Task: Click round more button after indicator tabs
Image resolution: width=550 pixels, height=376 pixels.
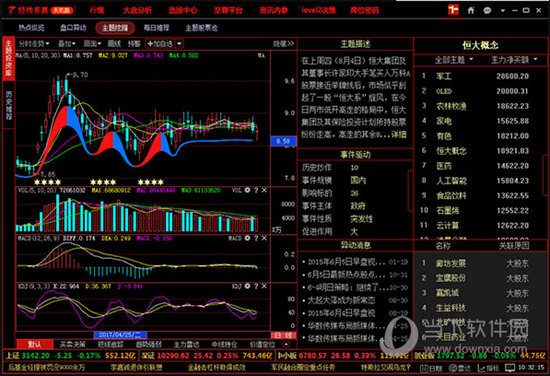Action: pyautogui.click(x=286, y=344)
